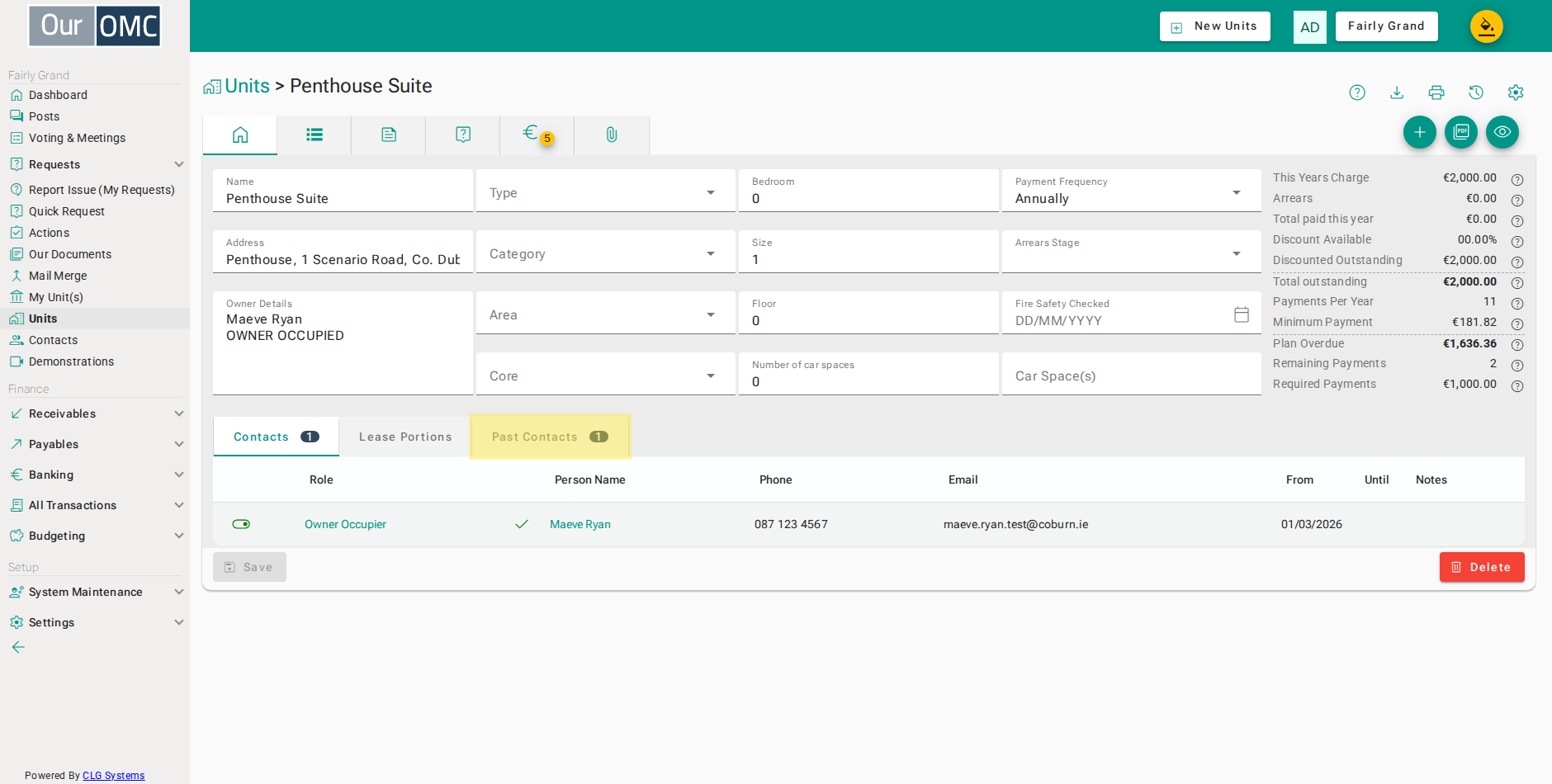Click the New Units button
The height and width of the screenshot is (784, 1552).
(1215, 26)
